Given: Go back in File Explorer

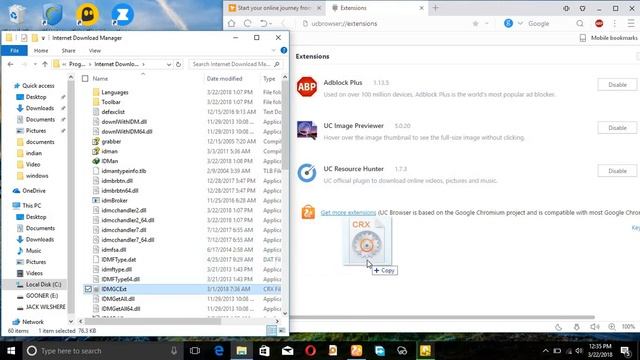Looking at the screenshot, I should click(11, 64).
